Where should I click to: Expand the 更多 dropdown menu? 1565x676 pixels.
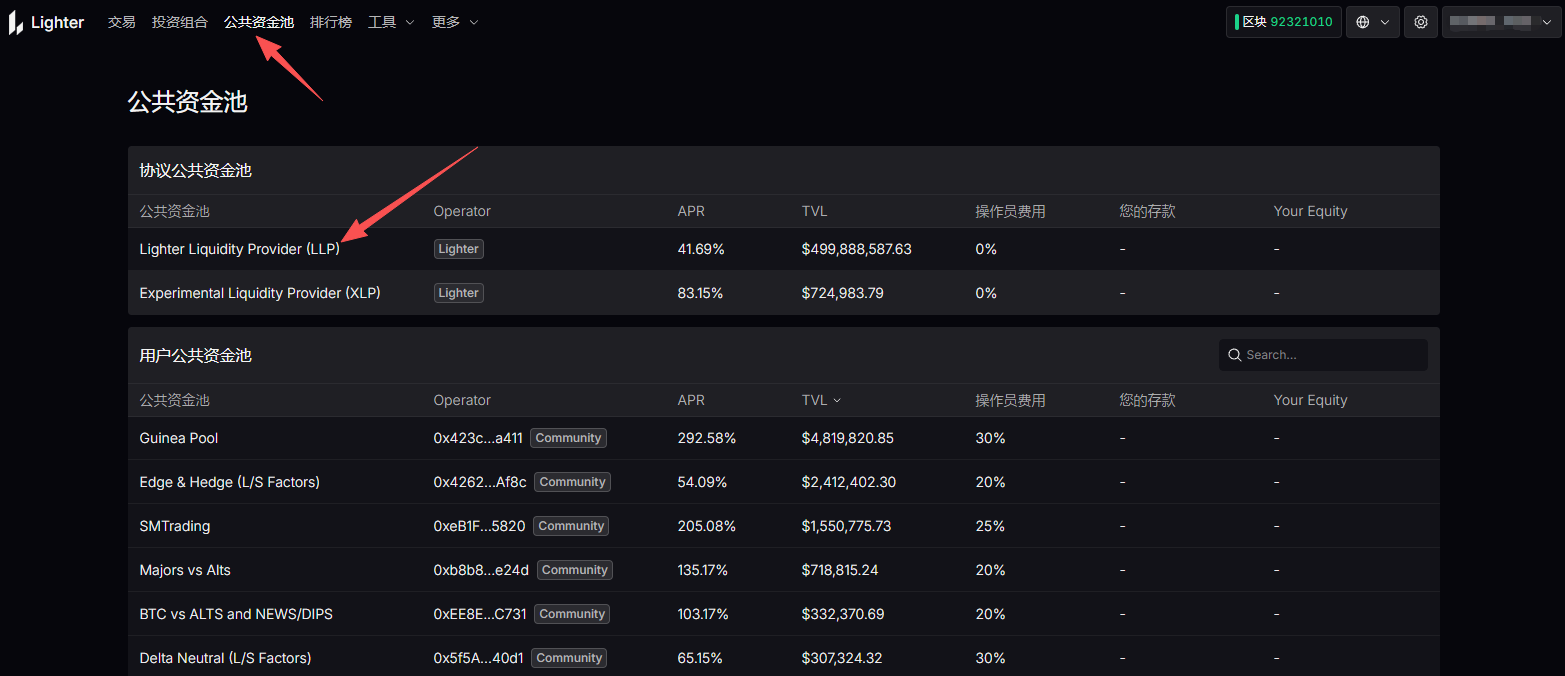455,22
